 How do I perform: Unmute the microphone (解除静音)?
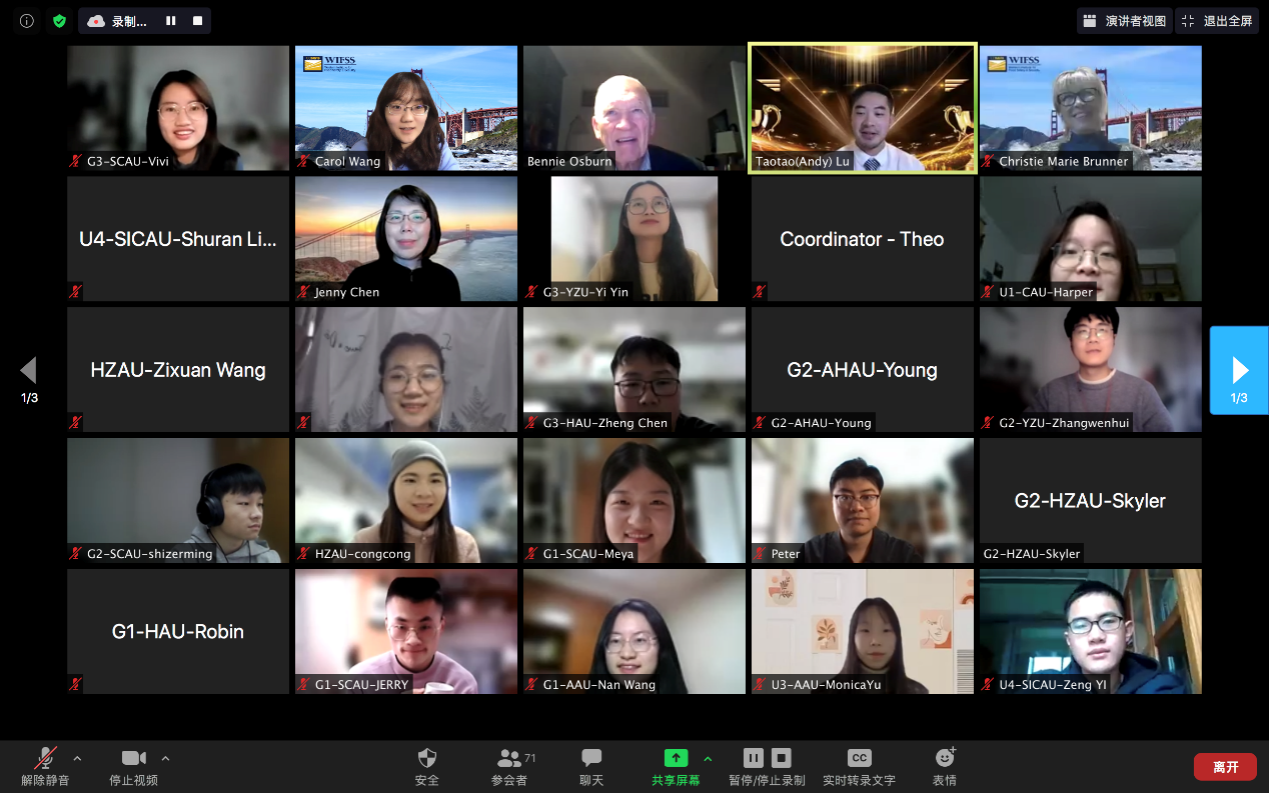tap(45, 765)
